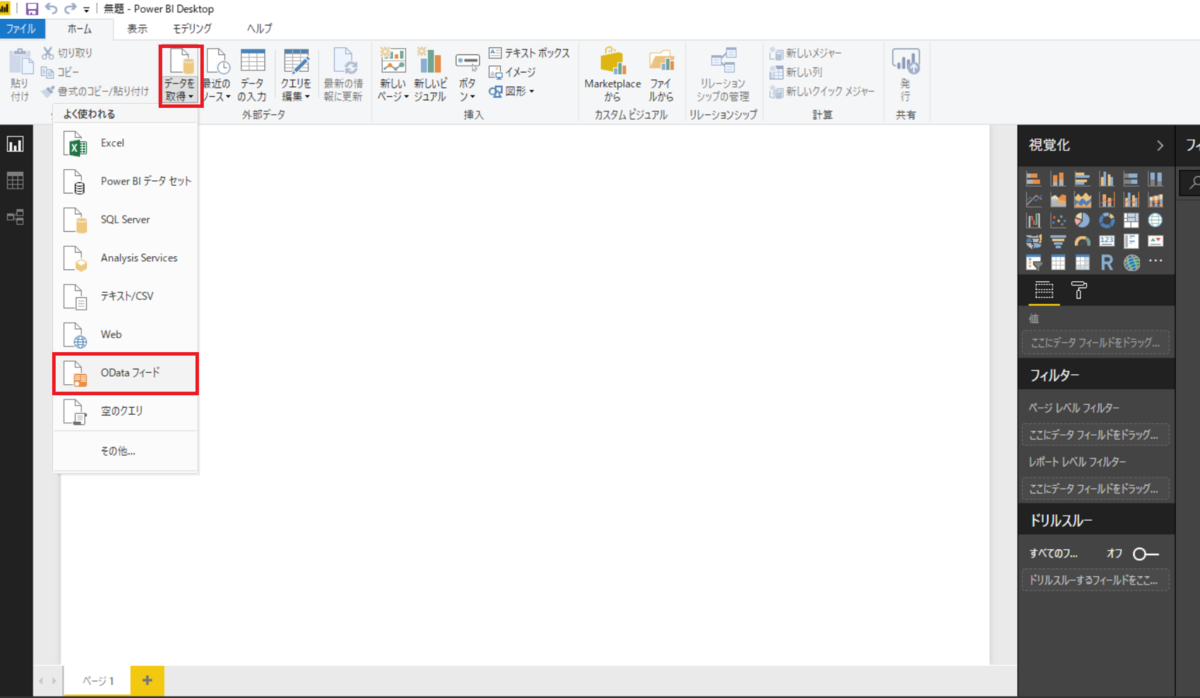Open the Model view from left sidebar
Screen dimensions: 1200x698
point(17,217)
